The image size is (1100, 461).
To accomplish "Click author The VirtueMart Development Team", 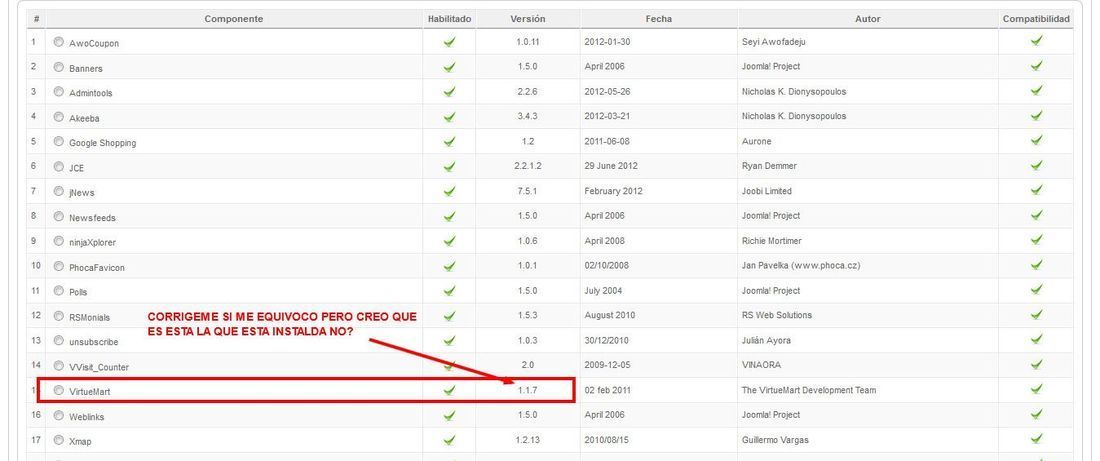I will point(809,390).
